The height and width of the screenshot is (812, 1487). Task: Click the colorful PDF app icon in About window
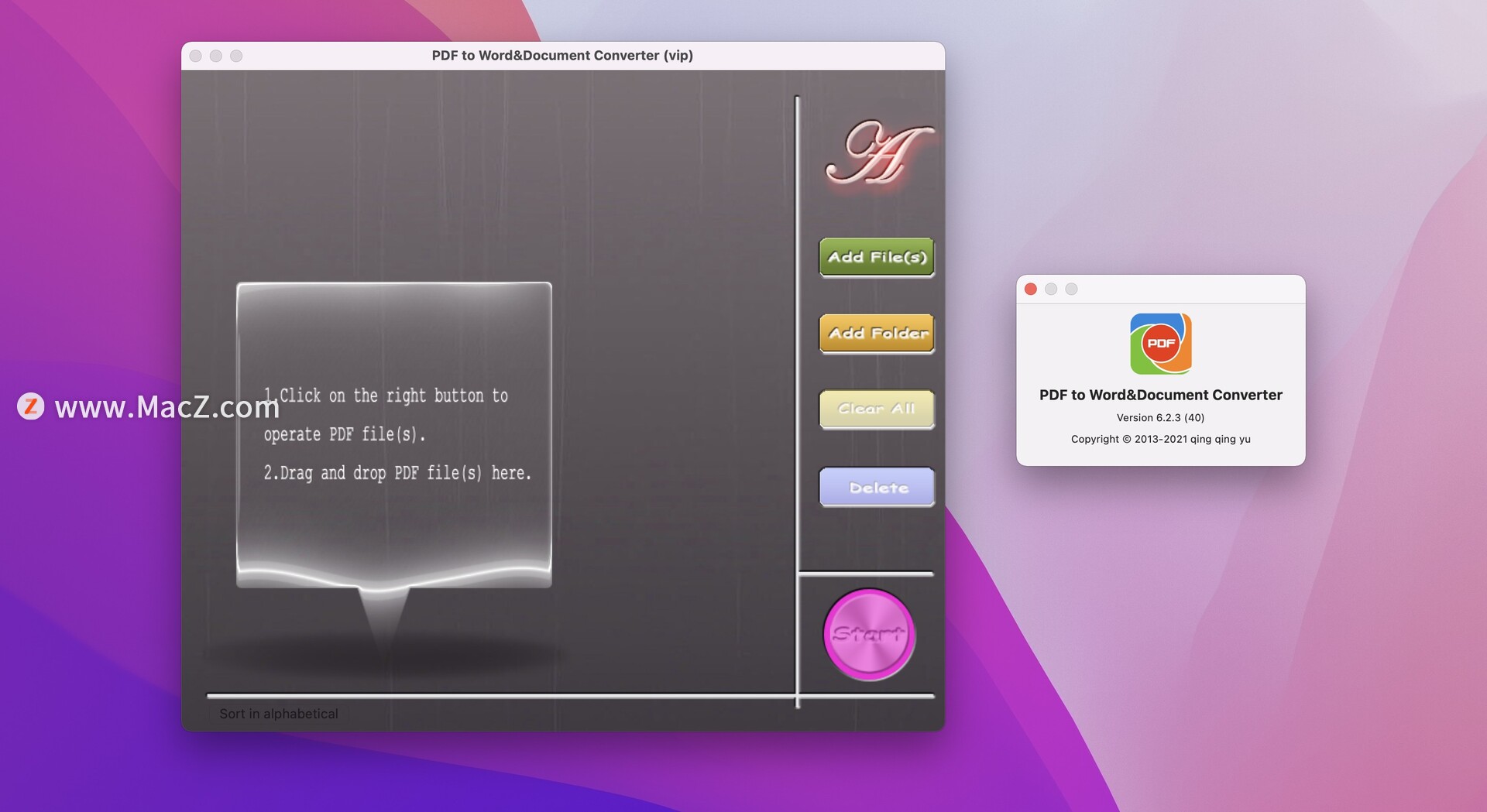(1160, 344)
